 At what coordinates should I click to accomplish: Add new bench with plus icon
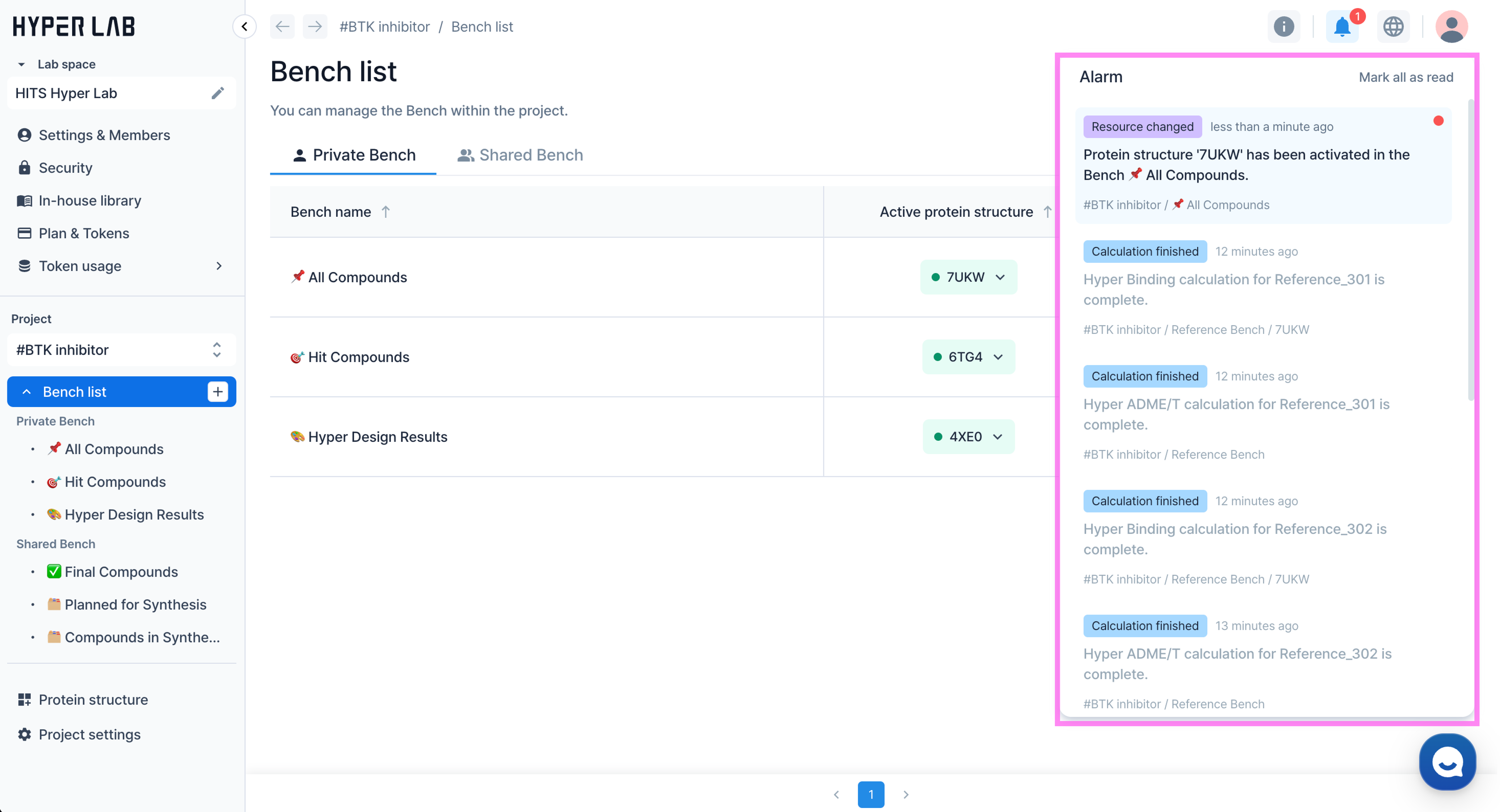click(x=218, y=392)
